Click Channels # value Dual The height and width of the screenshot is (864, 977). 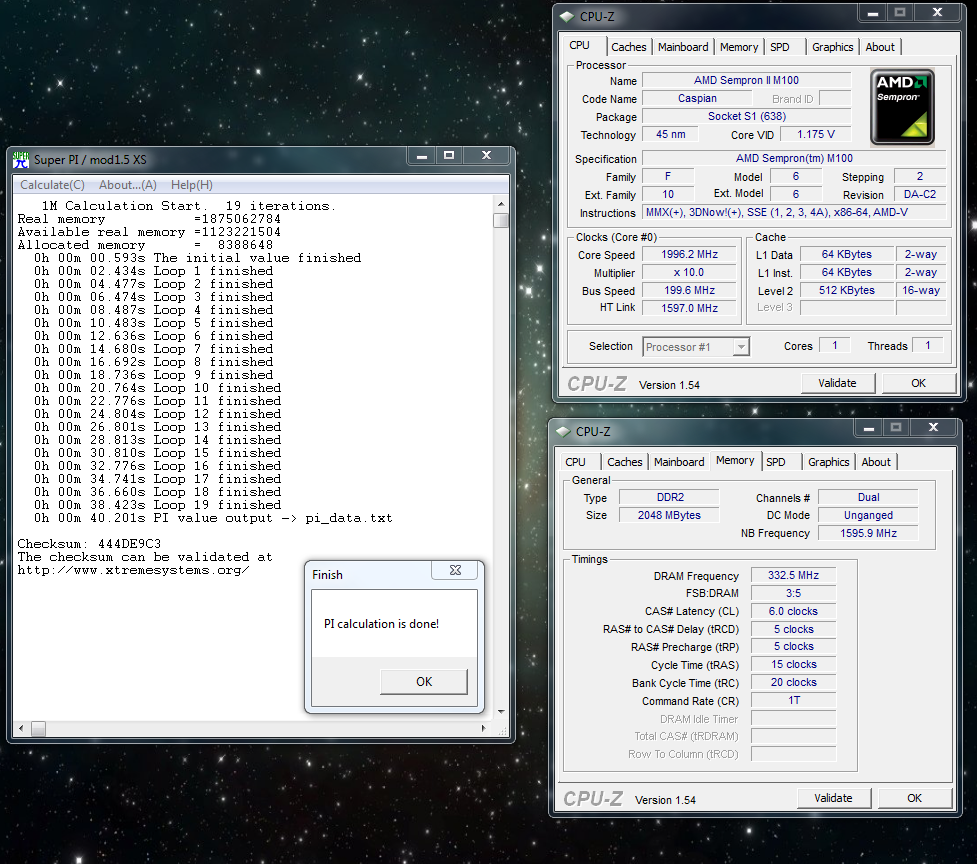868,498
